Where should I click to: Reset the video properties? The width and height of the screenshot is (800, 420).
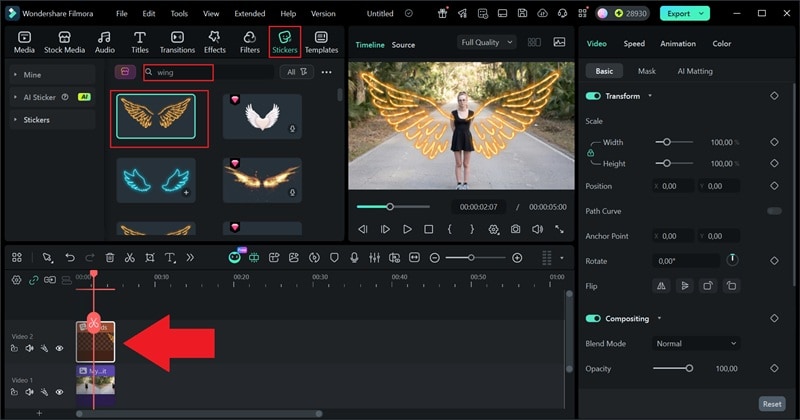tap(772, 404)
